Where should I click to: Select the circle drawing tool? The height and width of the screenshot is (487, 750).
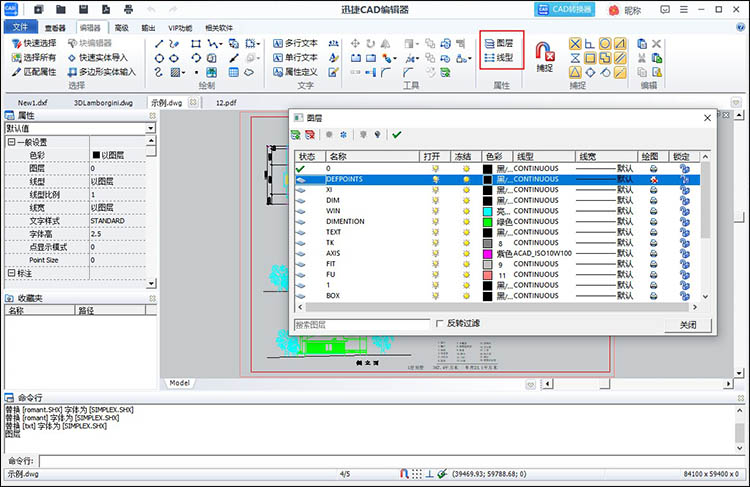click(x=159, y=58)
